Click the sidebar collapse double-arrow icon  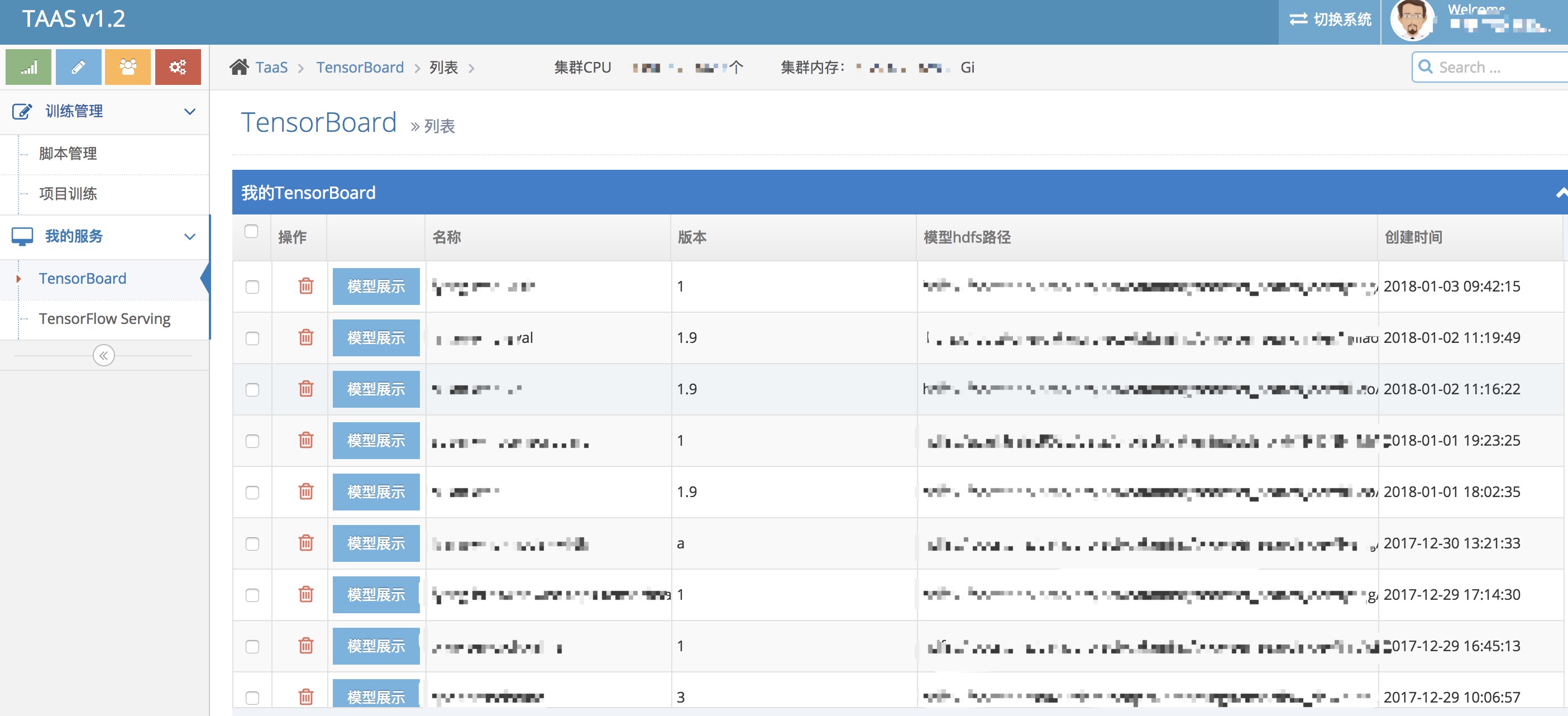(x=104, y=356)
